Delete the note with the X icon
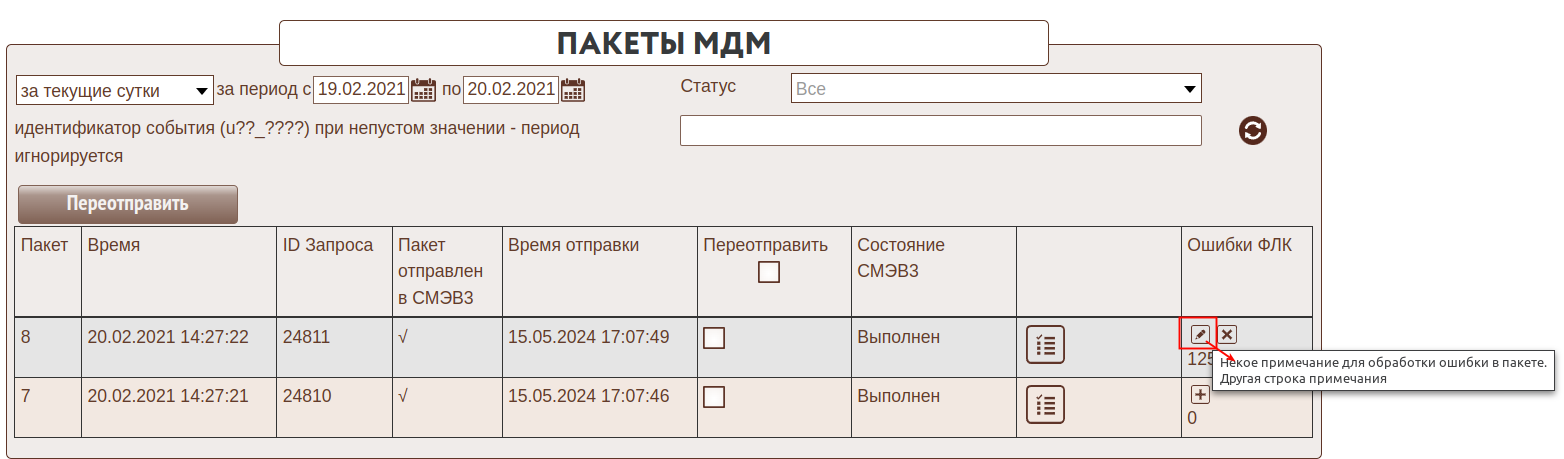Screen dimensions: 1564x459 point(1228,334)
